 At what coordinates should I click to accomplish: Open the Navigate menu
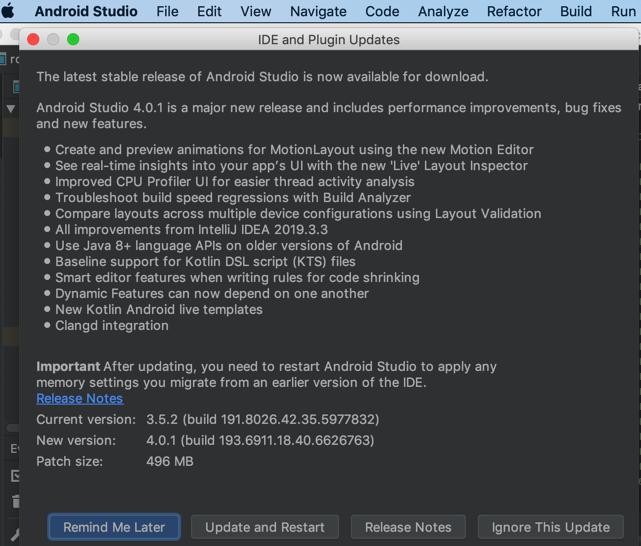(318, 11)
